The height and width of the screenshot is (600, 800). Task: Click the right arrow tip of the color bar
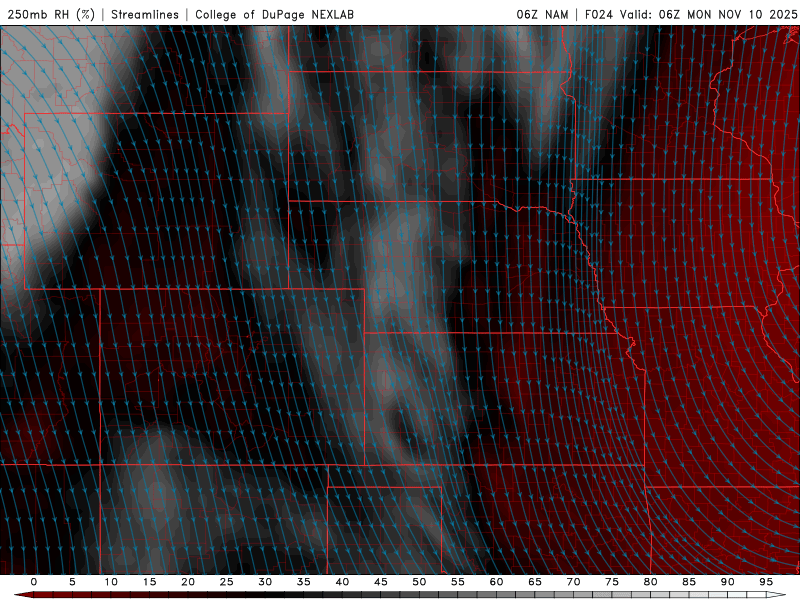(778, 595)
